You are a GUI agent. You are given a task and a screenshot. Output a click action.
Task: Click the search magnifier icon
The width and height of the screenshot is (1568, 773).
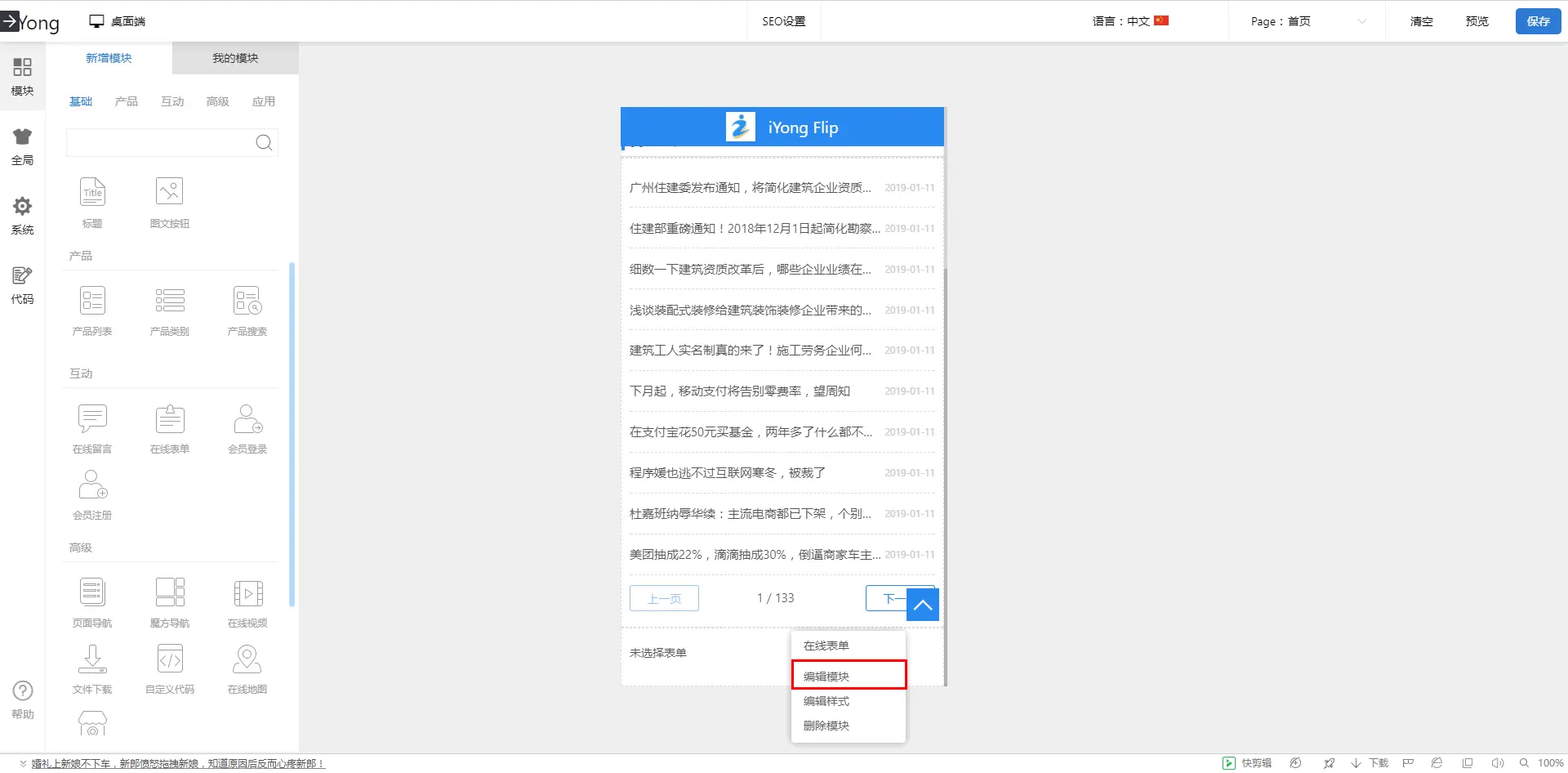point(264,143)
